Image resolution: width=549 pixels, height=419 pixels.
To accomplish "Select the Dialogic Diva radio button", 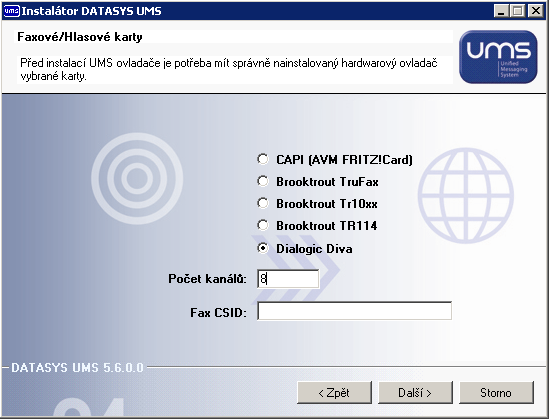I will click(263, 248).
